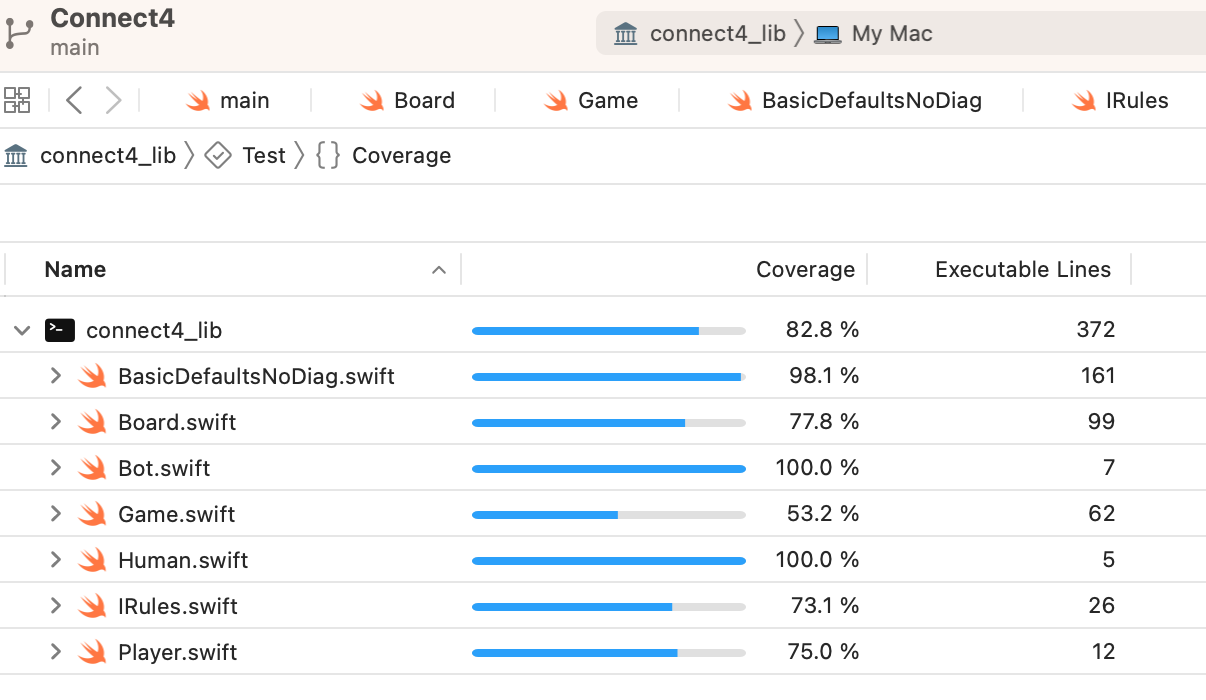
Task: Click the My Mac laptop icon
Action: click(x=828, y=34)
